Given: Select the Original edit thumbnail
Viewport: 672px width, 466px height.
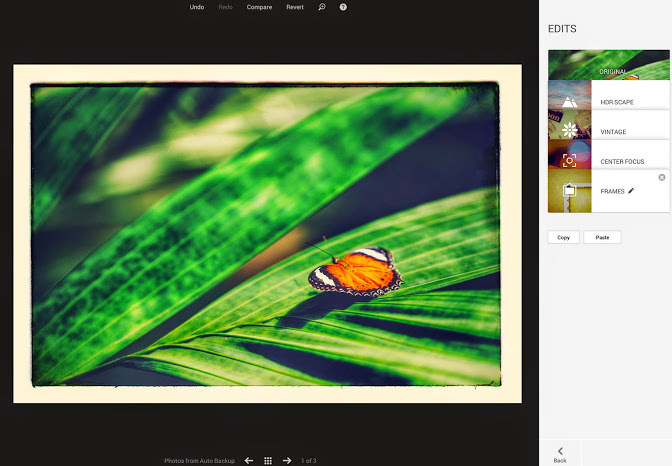Looking at the screenshot, I should tap(607, 65).
